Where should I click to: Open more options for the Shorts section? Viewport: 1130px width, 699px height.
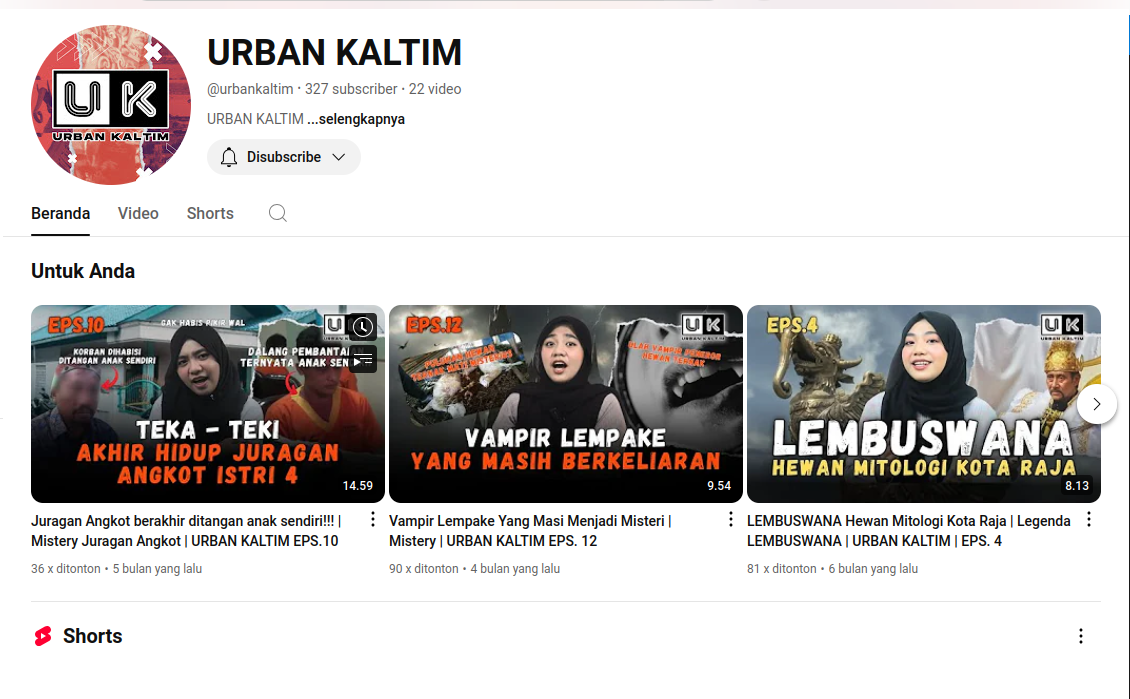tap(1081, 636)
